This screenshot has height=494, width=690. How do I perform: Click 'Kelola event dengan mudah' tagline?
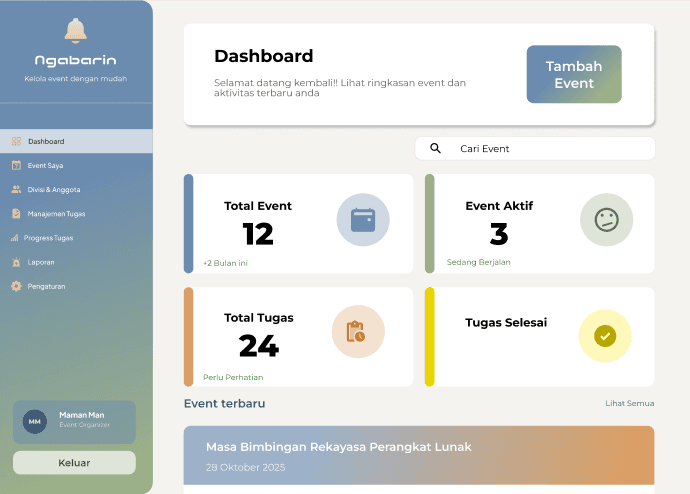[x=76, y=79]
